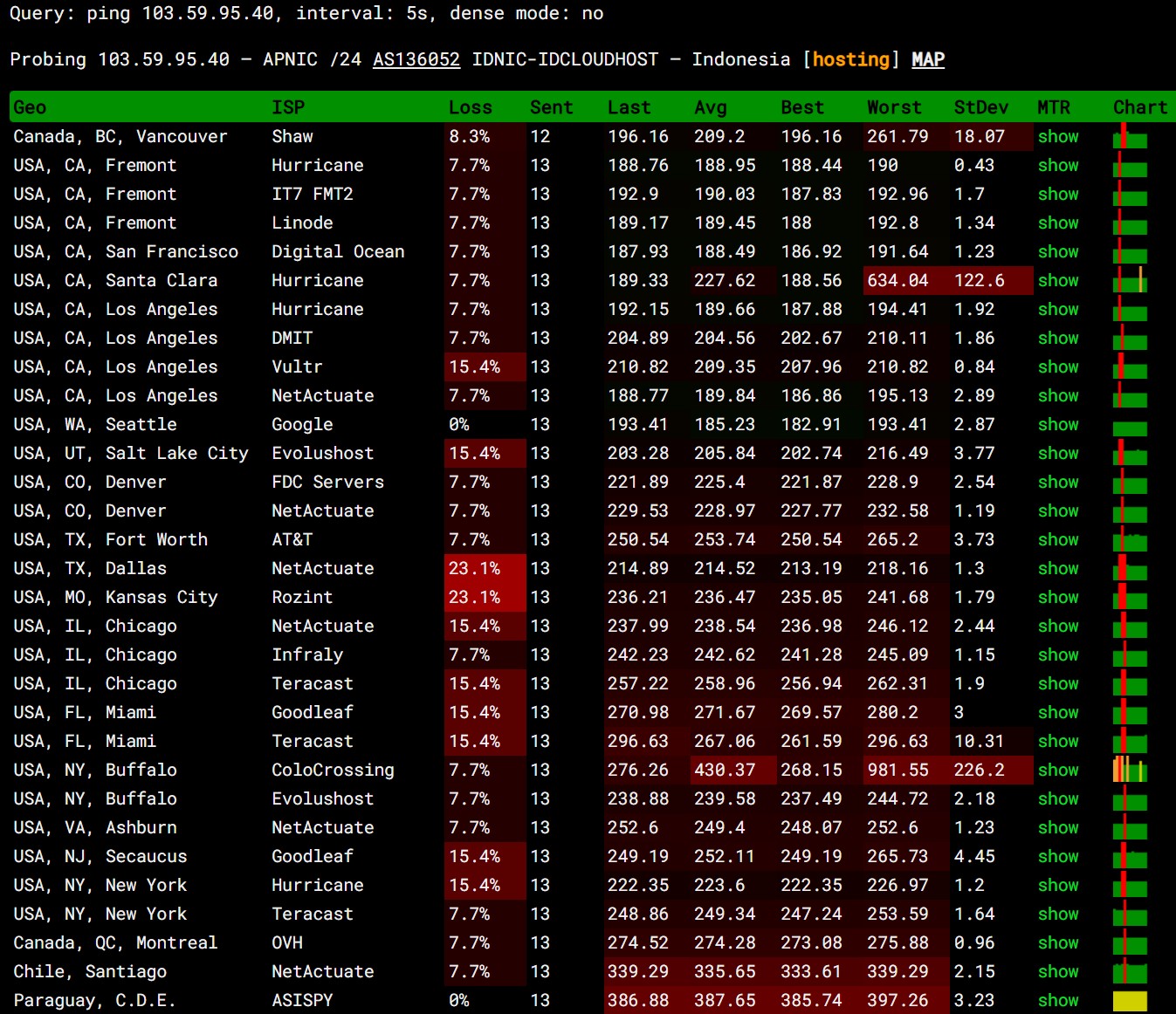Click the Vancouver Shaw latency chart

pyautogui.click(x=1130, y=136)
